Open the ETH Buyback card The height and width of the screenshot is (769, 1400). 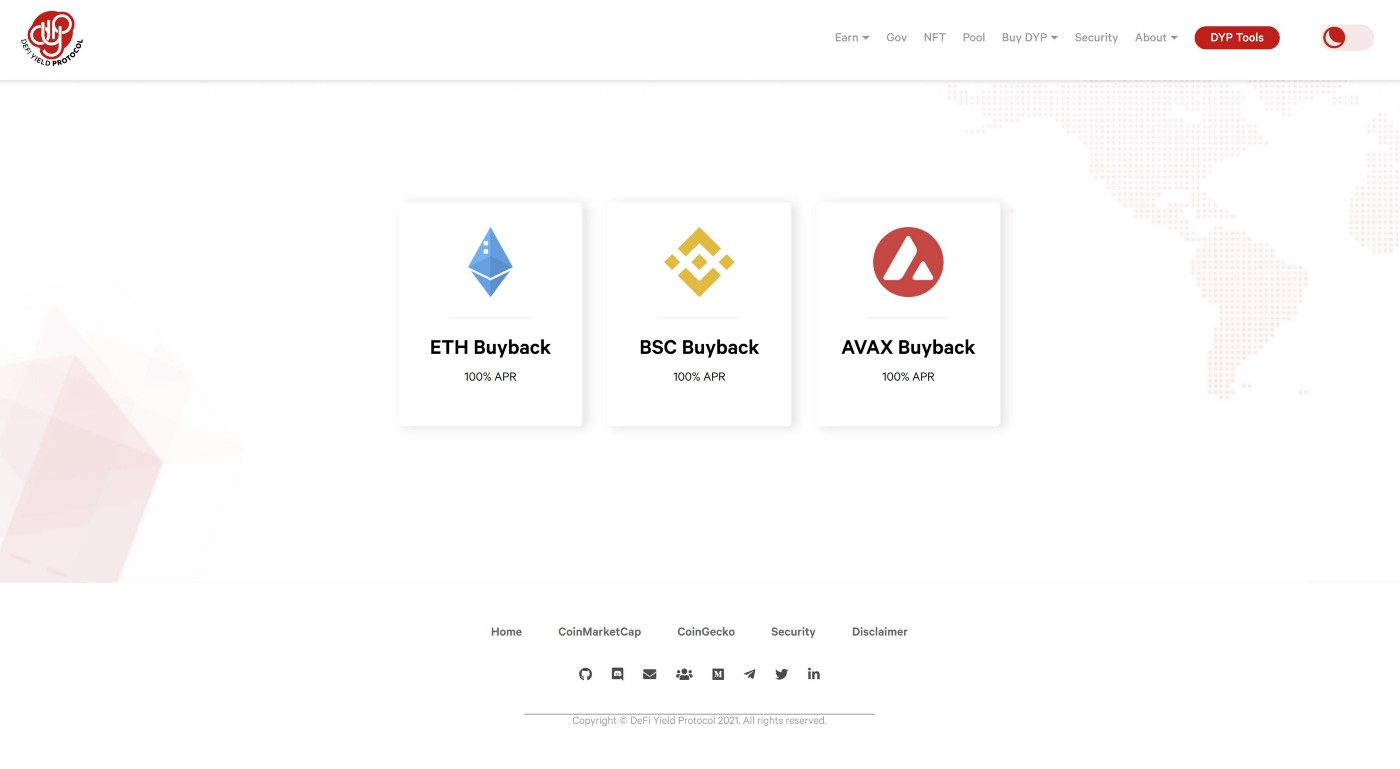click(490, 314)
